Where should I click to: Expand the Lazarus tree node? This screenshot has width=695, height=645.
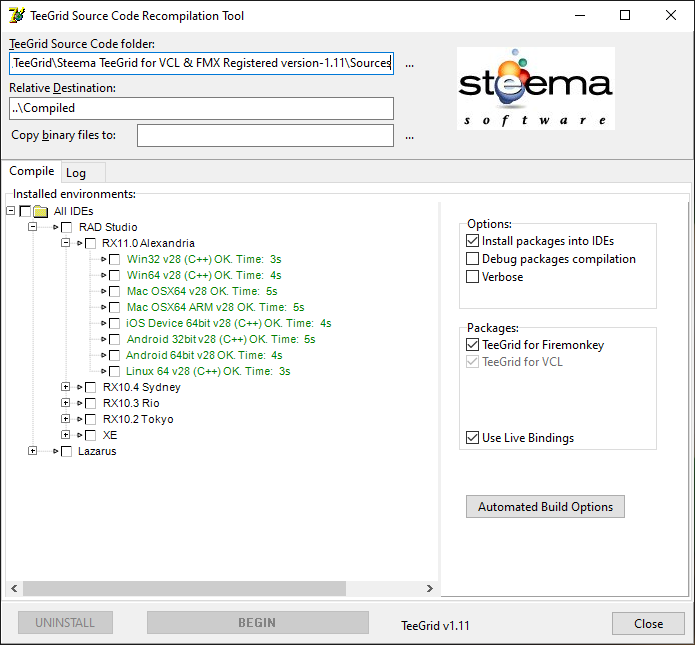point(32,450)
